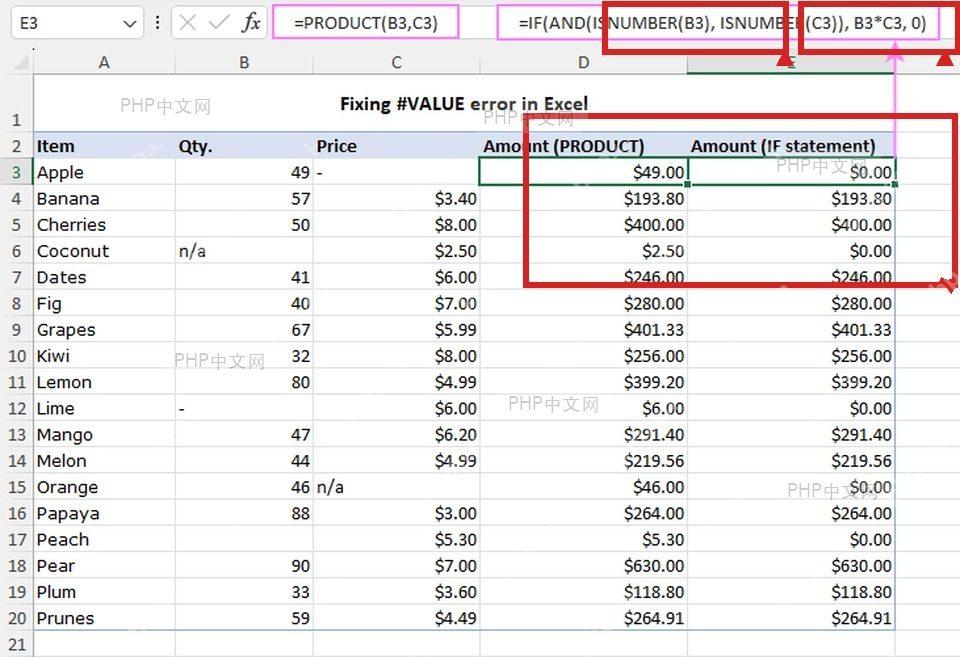Select the 'Fig' cell
The width and height of the screenshot is (960, 657).
point(104,303)
